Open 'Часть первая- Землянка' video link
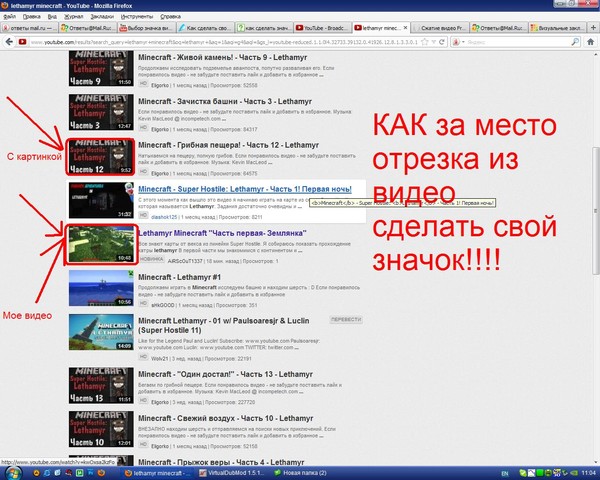This screenshot has height=480, width=600. pyautogui.click(x=222, y=233)
